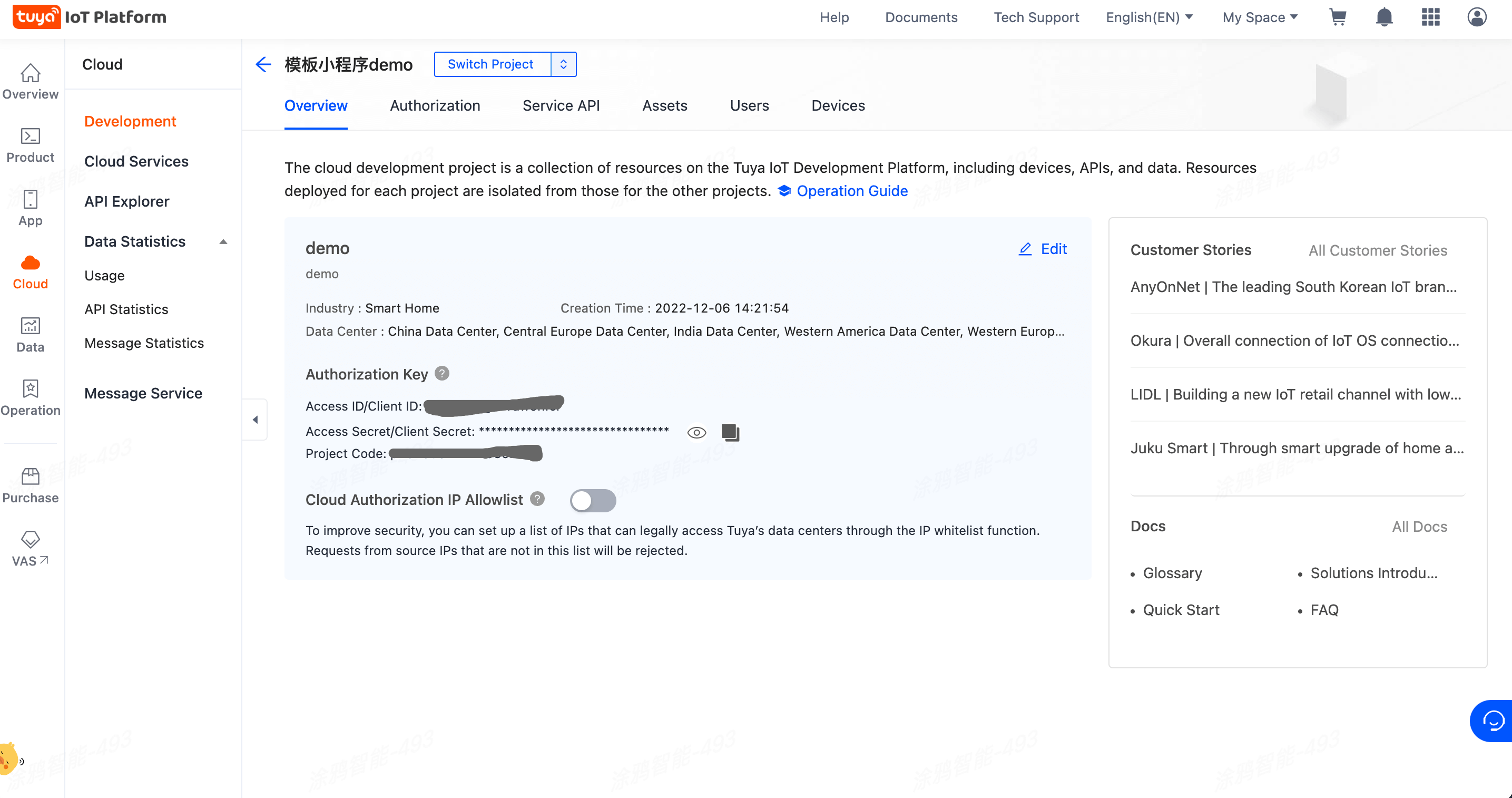Switch to the Devices tab
1512x798 pixels.
click(x=838, y=106)
